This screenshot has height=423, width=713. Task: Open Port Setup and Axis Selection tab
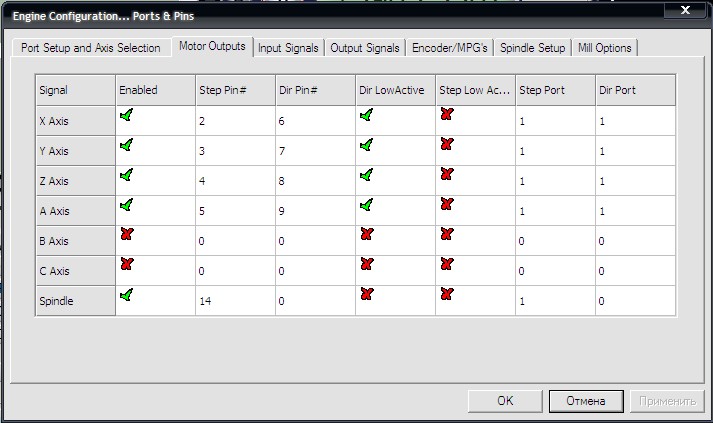[x=90, y=48]
